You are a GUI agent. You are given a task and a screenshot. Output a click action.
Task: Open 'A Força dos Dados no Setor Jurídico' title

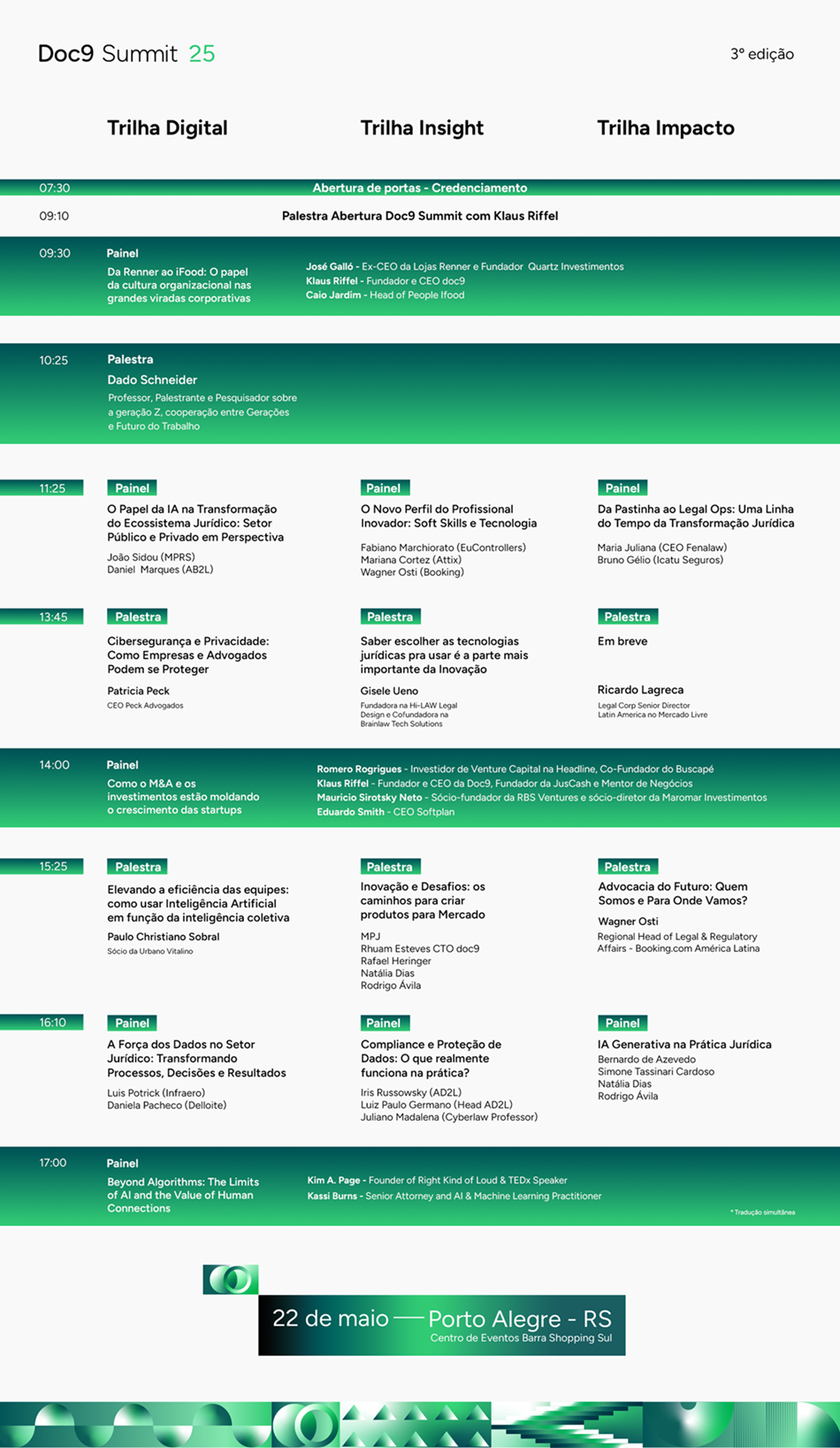[x=196, y=1059]
